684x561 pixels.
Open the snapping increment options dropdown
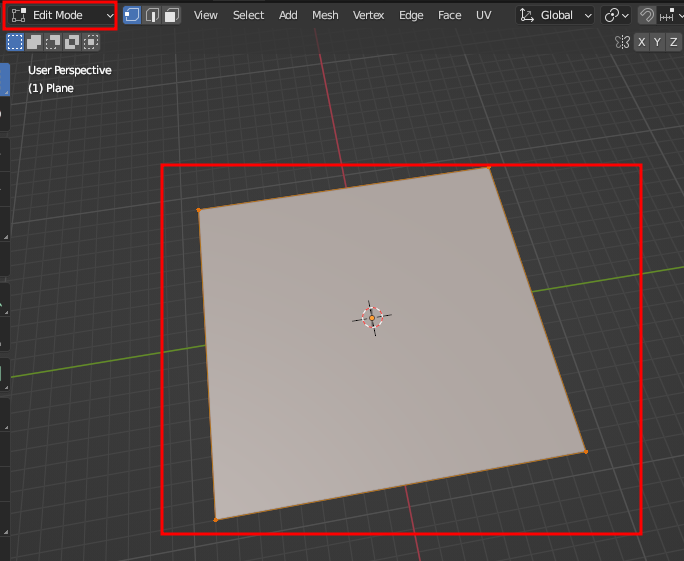click(x=670, y=16)
